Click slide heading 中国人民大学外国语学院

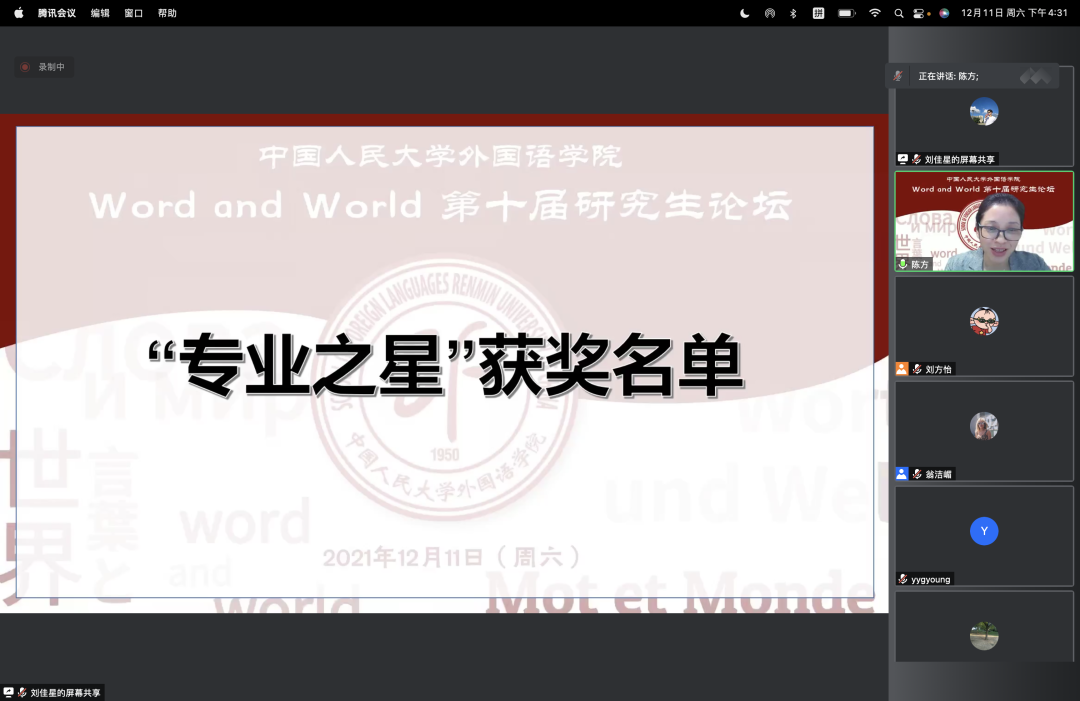pyautogui.click(x=441, y=157)
